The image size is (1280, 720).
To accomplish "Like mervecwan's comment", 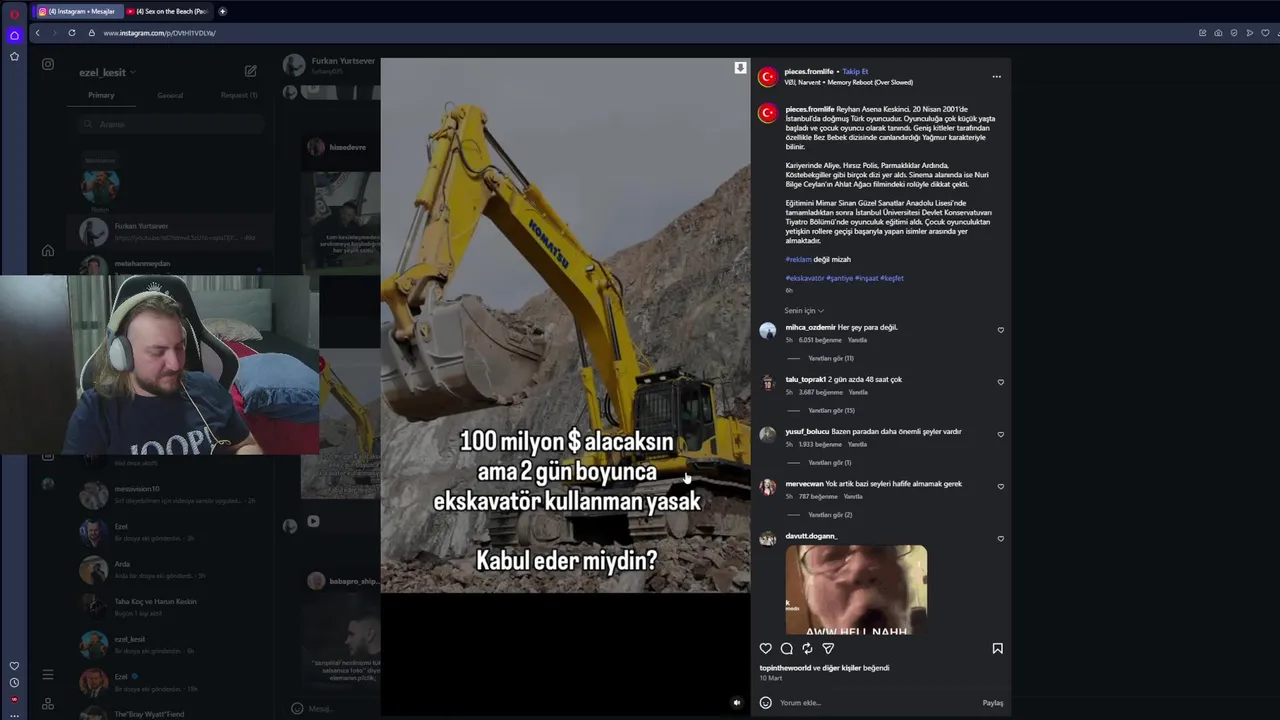I will (1001, 486).
